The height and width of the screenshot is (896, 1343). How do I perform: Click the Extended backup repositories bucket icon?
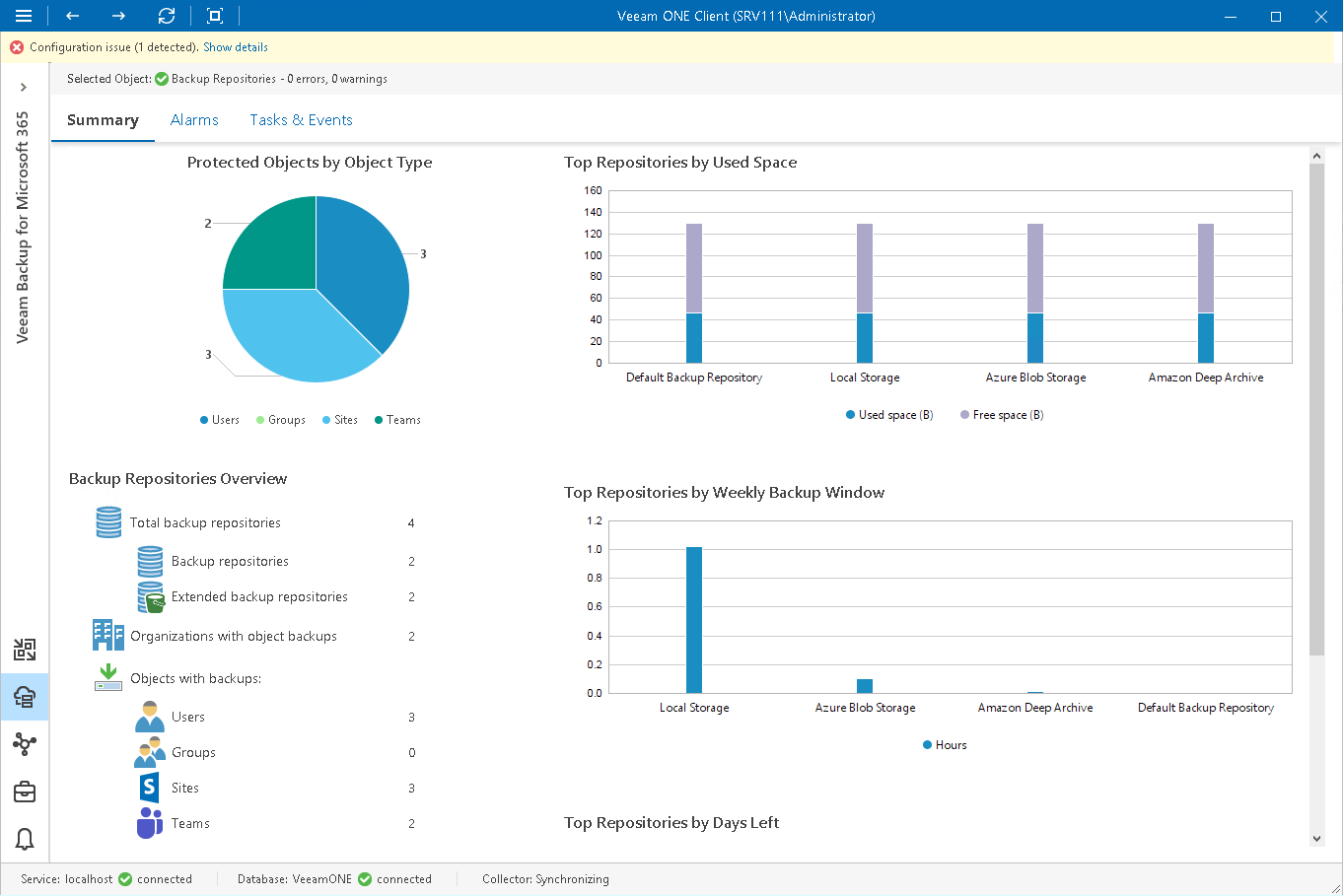coord(151,597)
